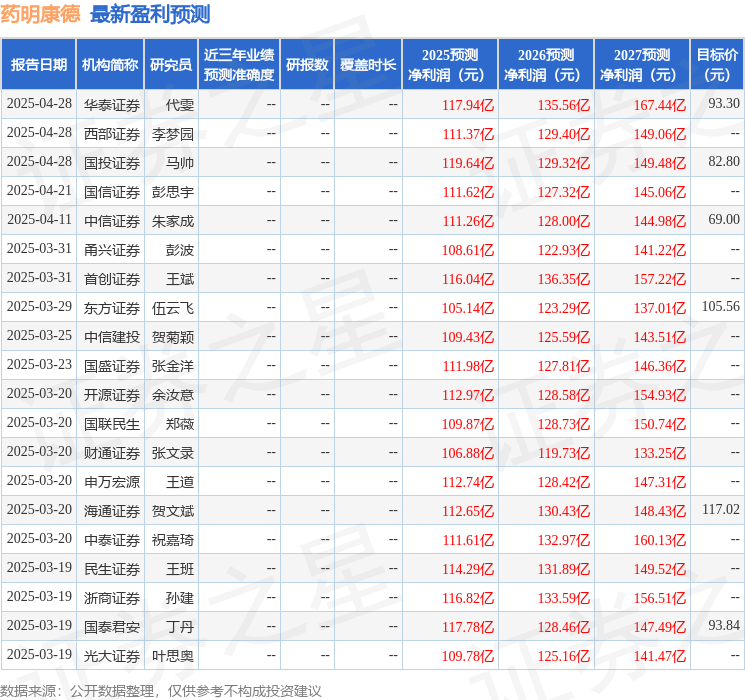Viewport: 745px width, 700px height.
Task: Select the 浙商证券 institution cell
Action: 112,598
